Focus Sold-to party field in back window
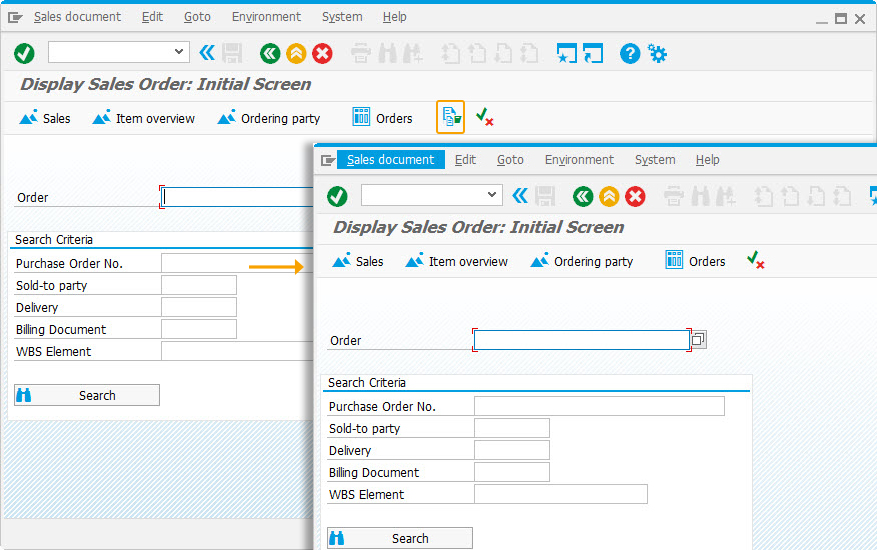 tap(199, 285)
